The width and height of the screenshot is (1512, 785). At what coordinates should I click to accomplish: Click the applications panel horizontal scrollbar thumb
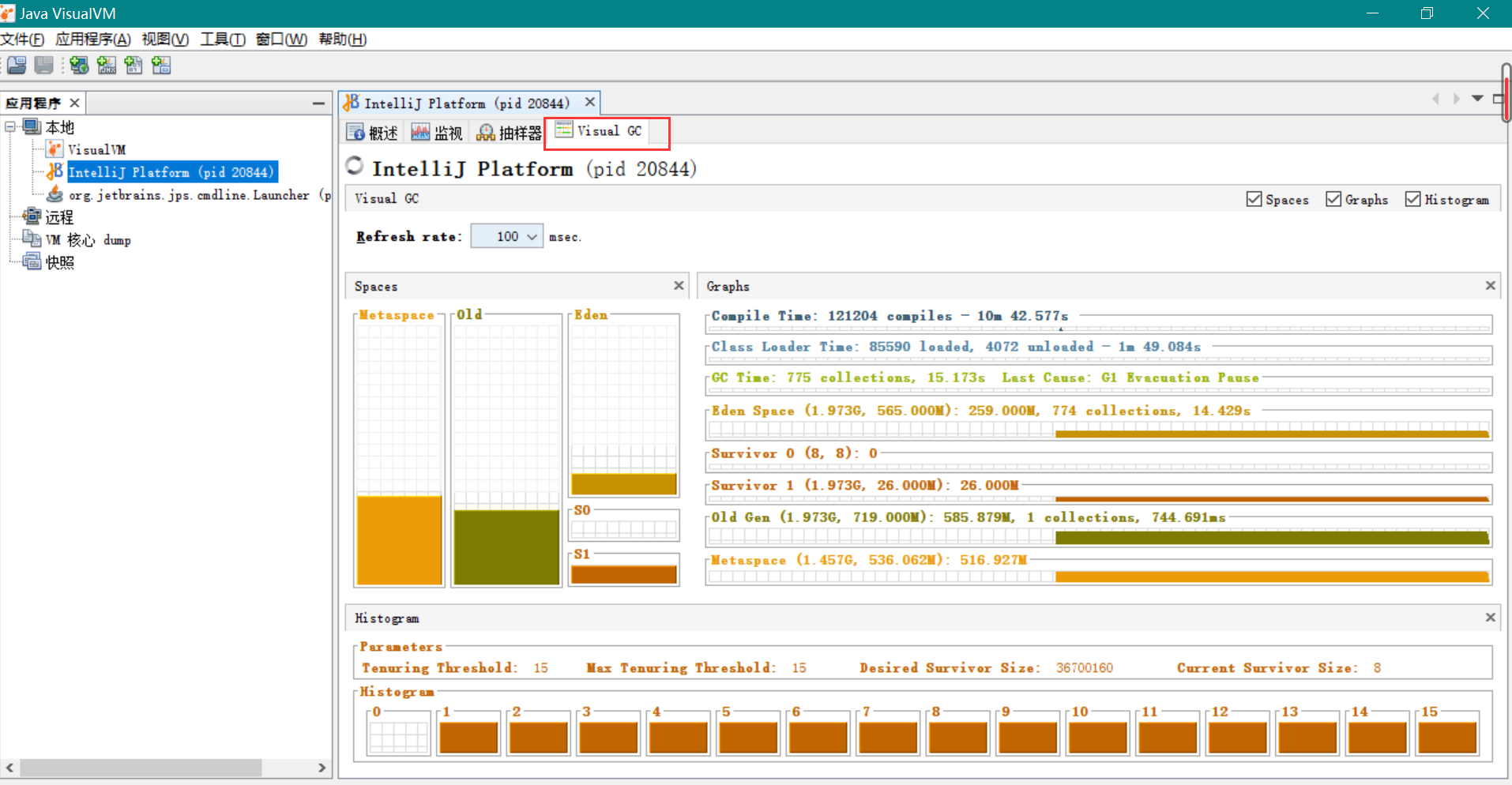tap(141, 768)
